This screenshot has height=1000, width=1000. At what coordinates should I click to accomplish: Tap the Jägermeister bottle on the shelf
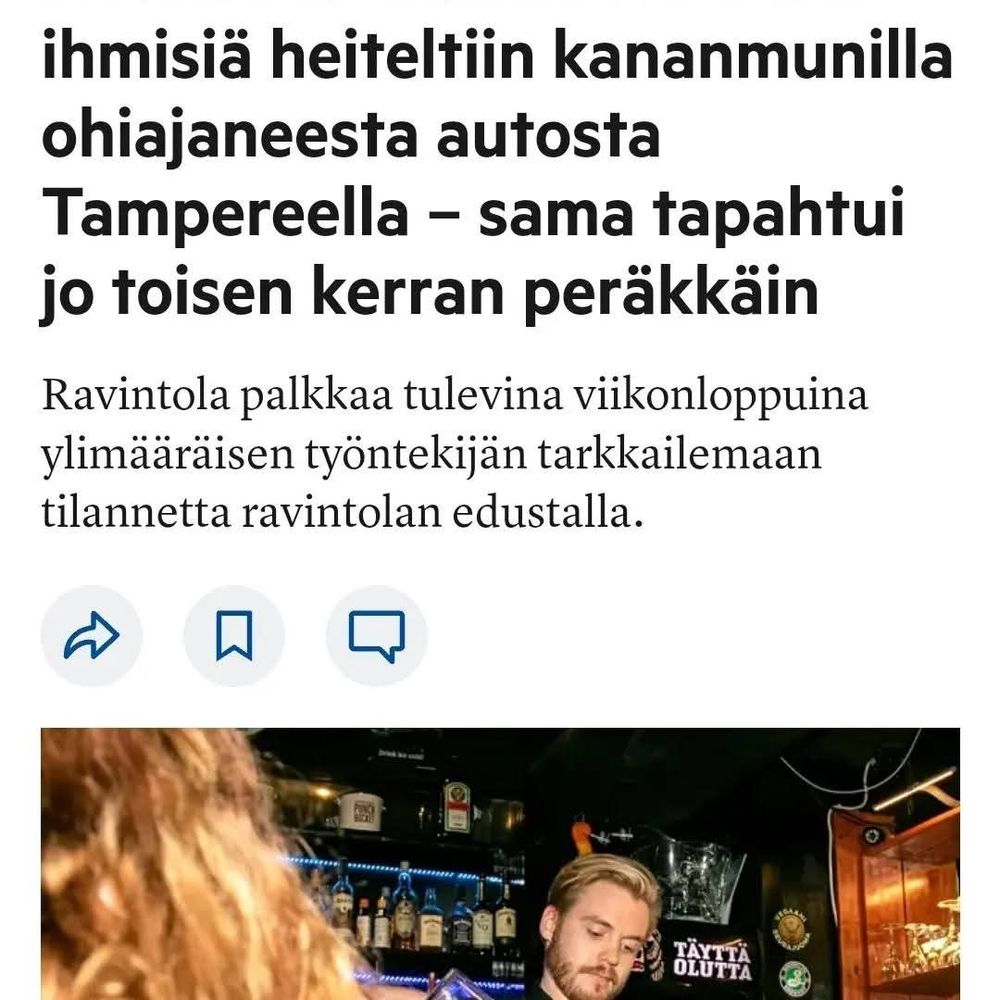click(457, 807)
